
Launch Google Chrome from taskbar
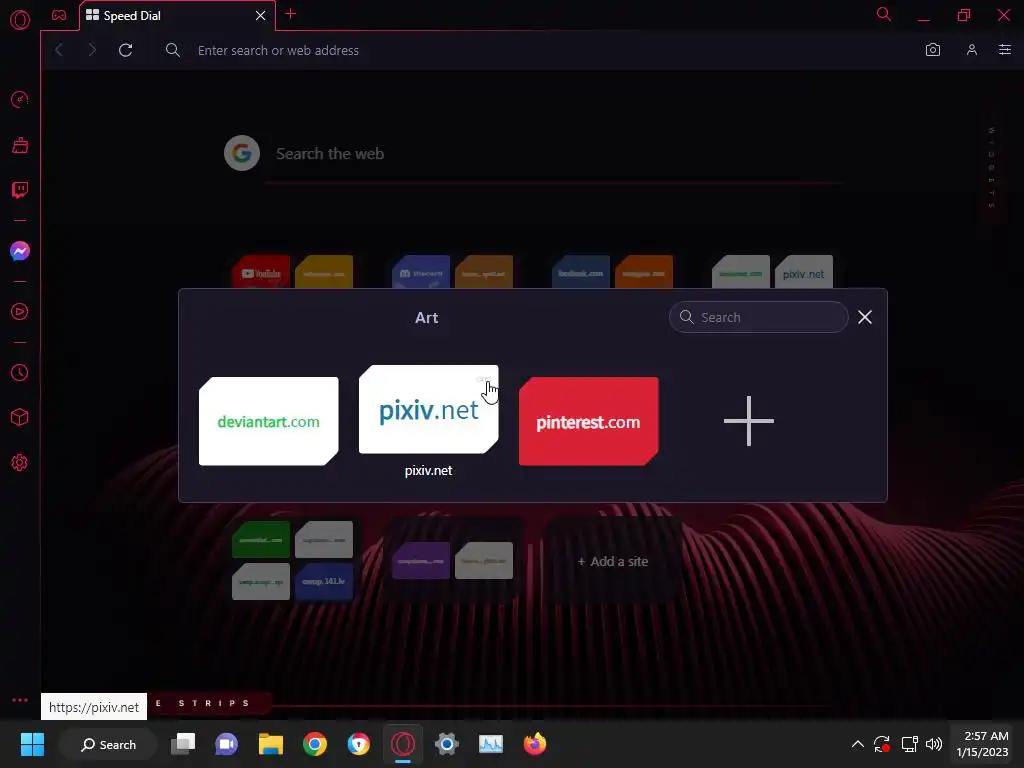tap(315, 744)
